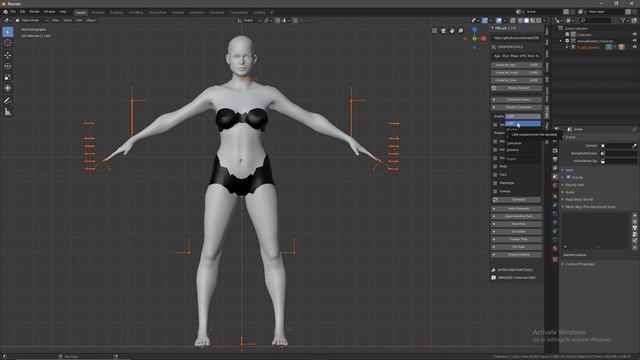Open the Automodelling Tools panel button
The image size is (640, 360).
click(516, 216)
